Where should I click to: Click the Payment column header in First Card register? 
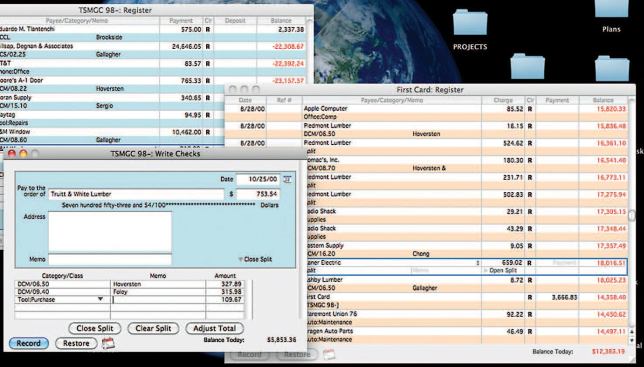pyautogui.click(x=557, y=101)
